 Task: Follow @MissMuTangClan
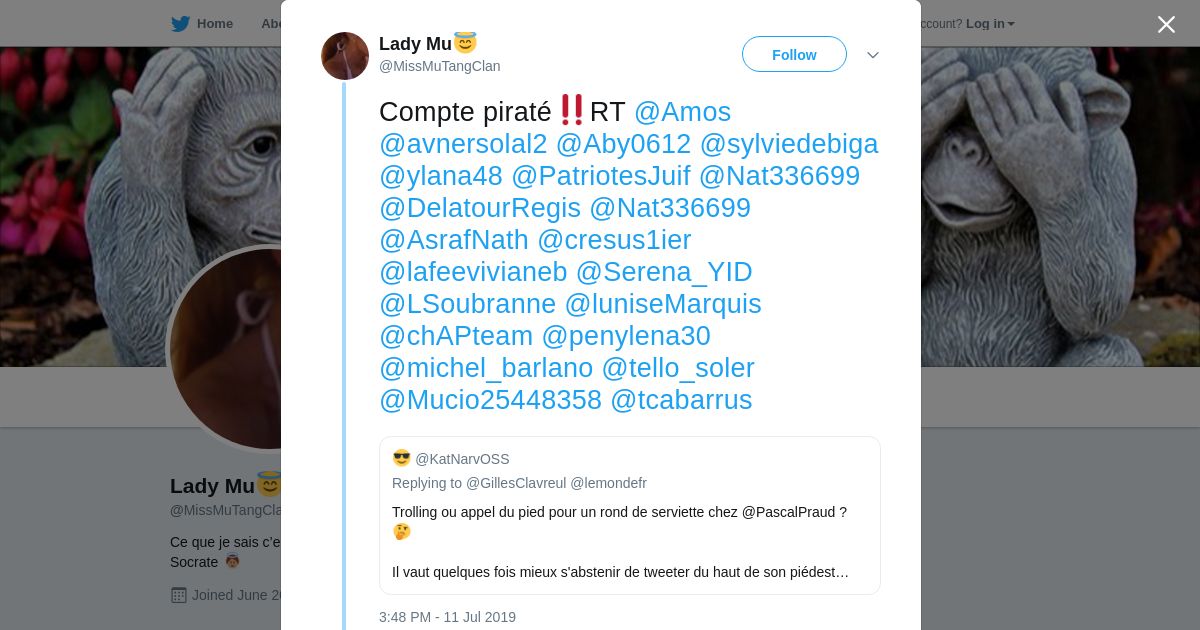click(x=794, y=54)
